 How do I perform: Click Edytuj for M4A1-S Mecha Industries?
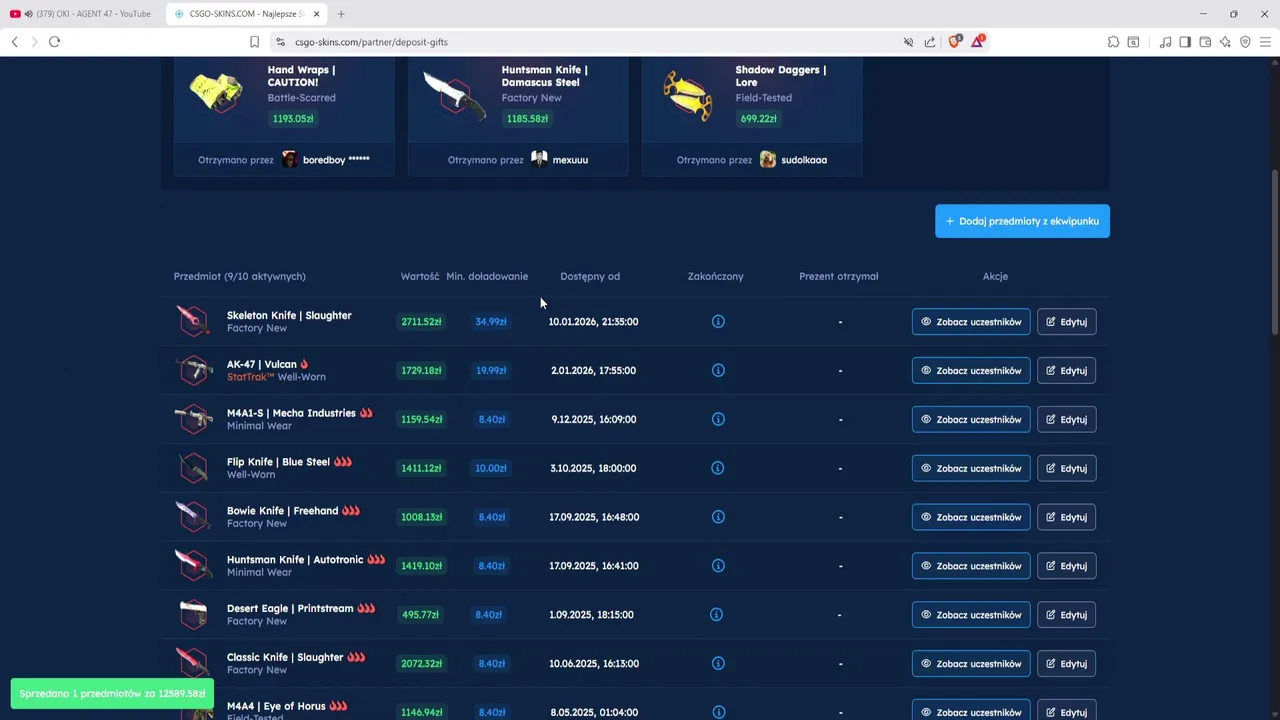(x=1067, y=419)
